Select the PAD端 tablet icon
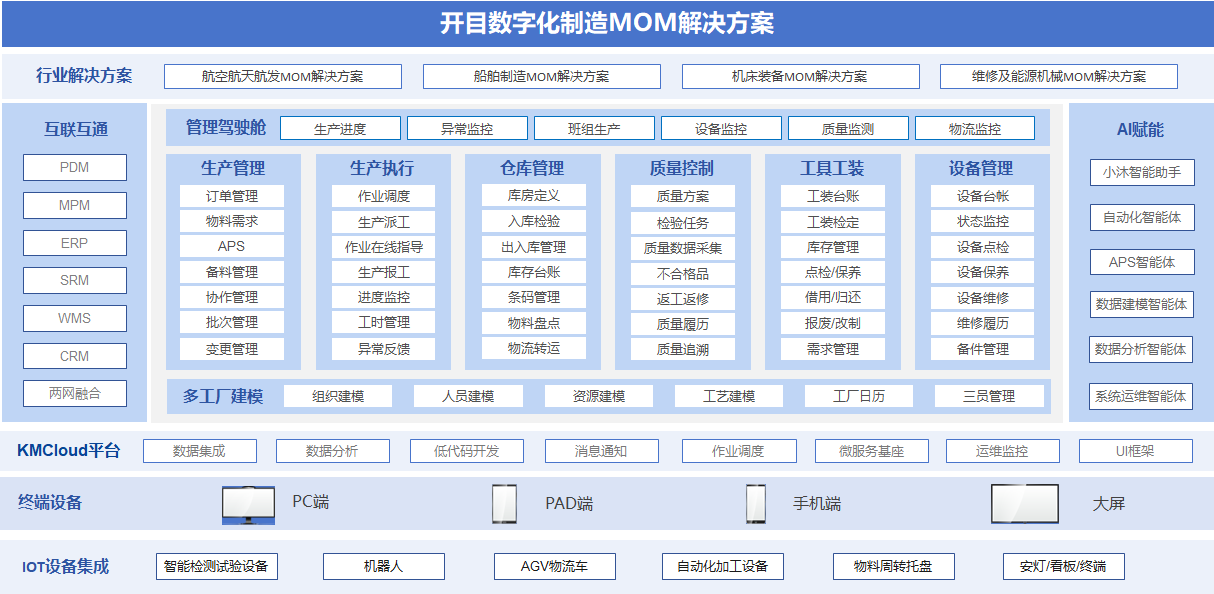 coord(505,503)
